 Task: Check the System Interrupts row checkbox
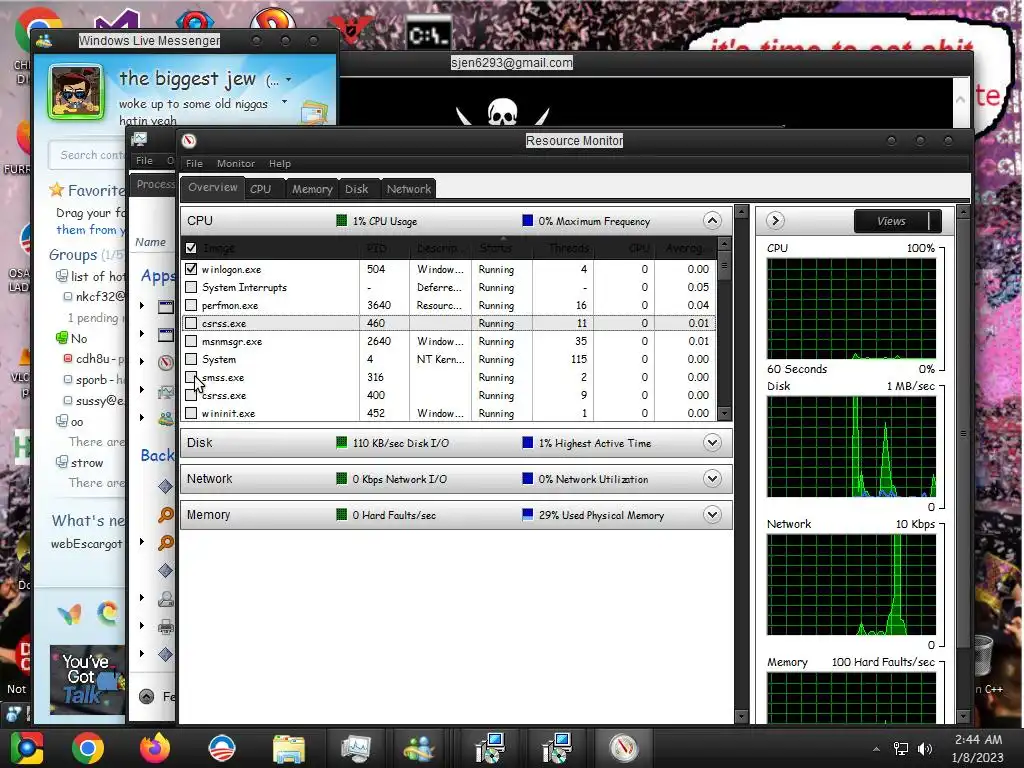[191, 287]
